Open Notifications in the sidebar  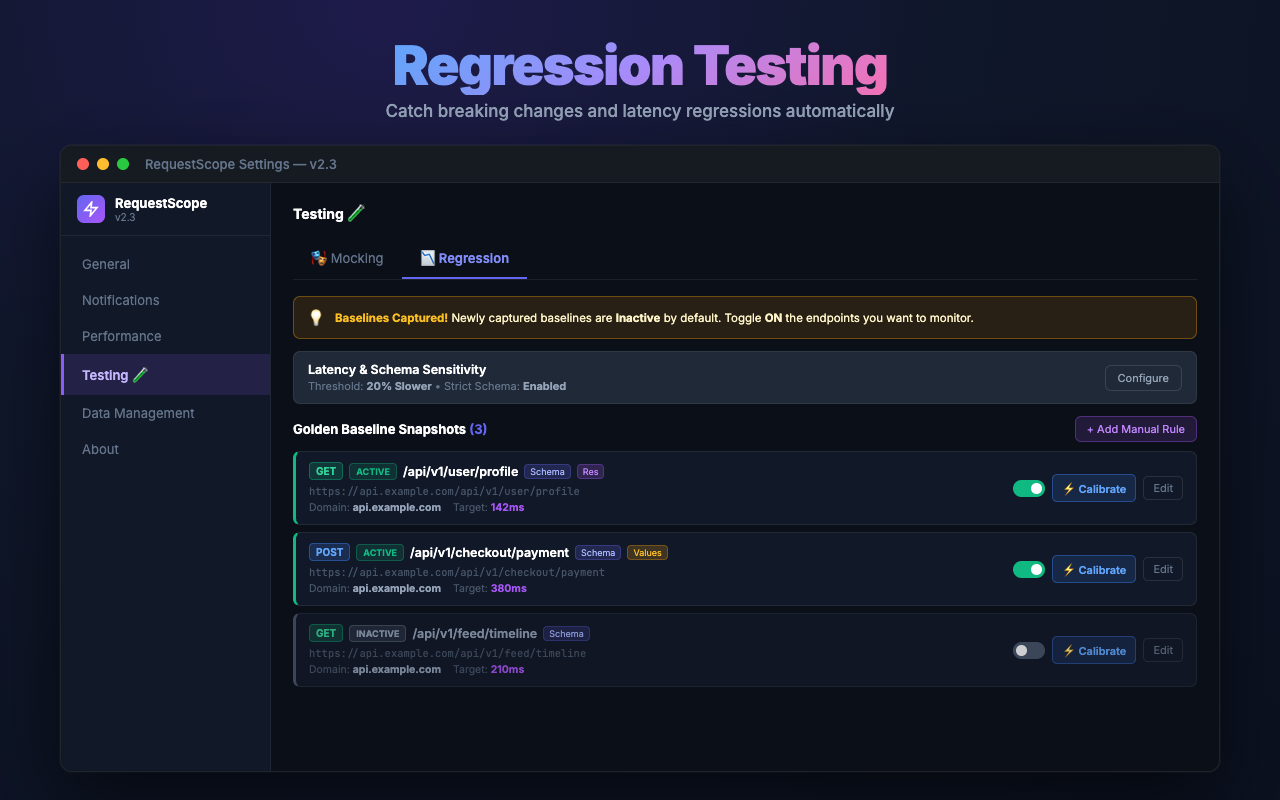165,300
